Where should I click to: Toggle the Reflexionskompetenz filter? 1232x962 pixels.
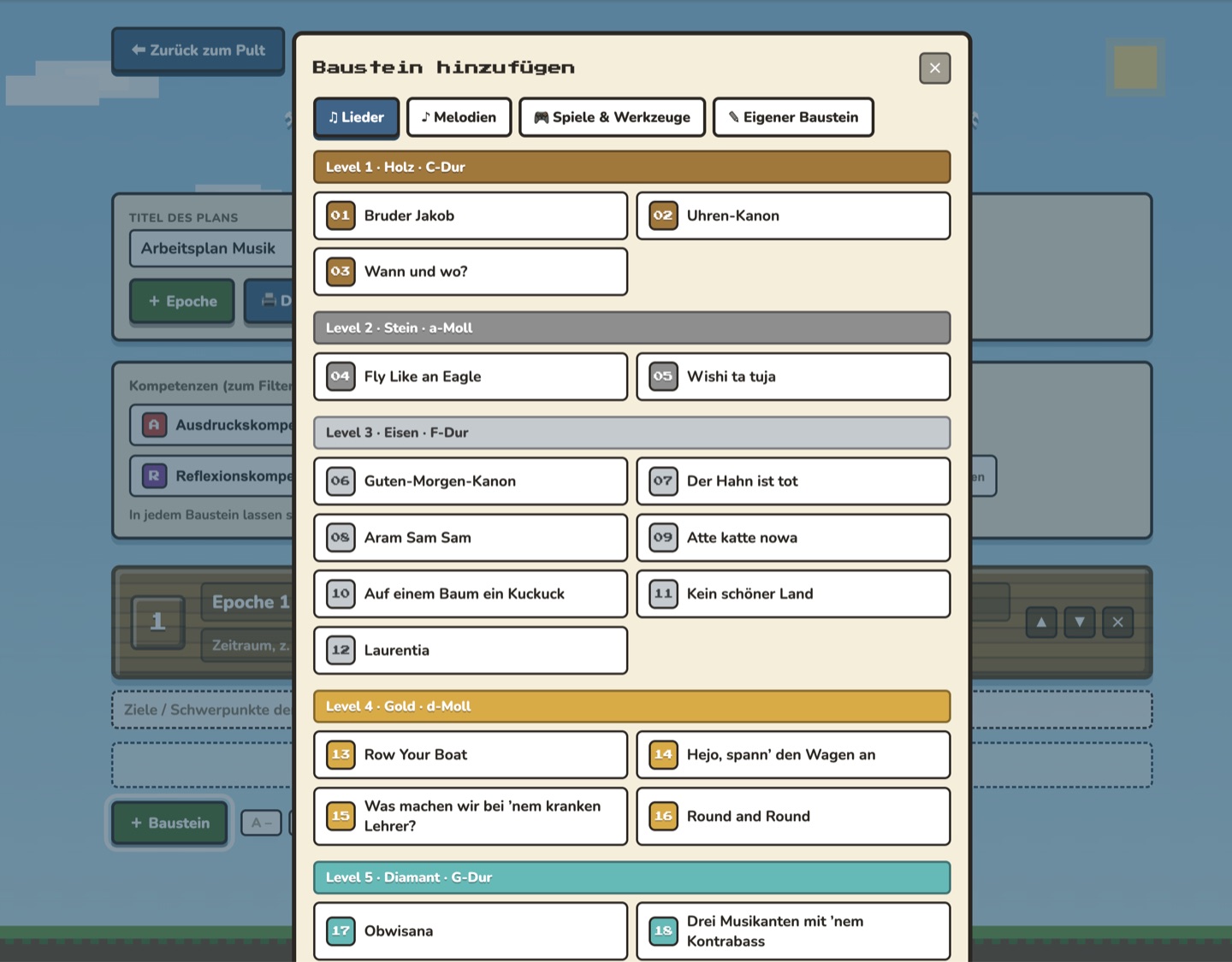coord(212,476)
